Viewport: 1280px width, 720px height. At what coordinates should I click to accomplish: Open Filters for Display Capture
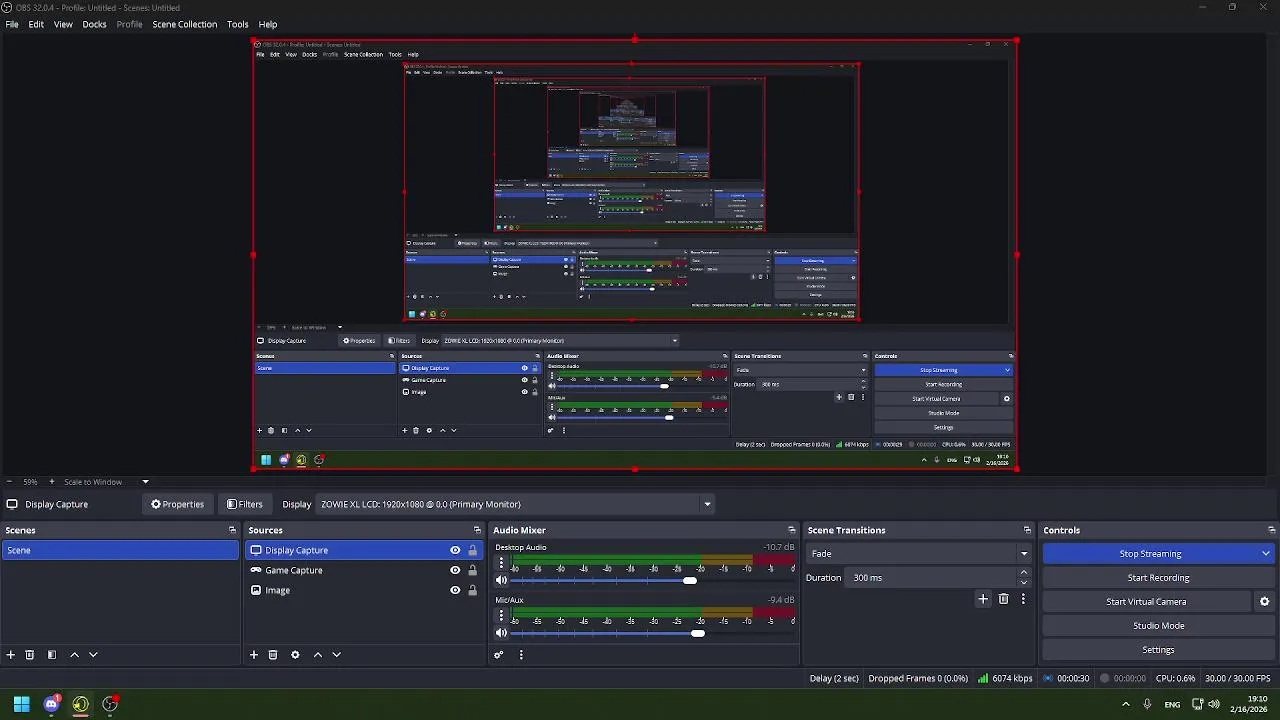click(x=245, y=504)
